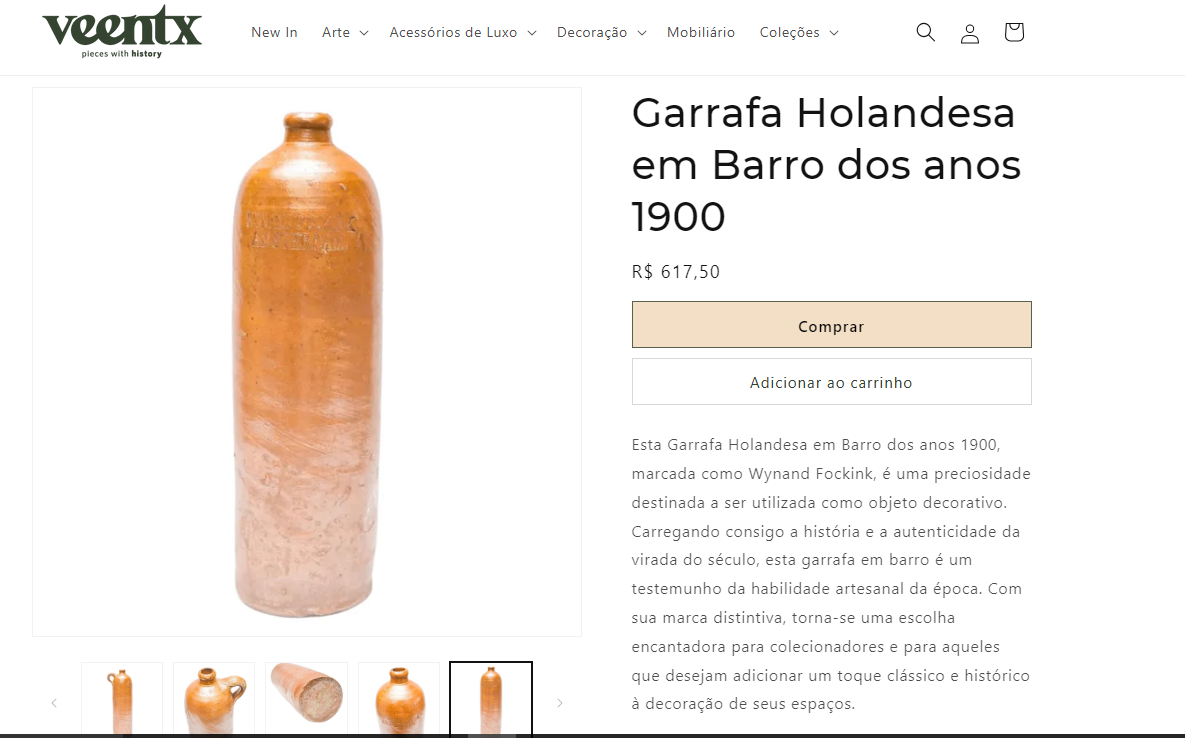The width and height of the screenshot is (1185, 738).
Task: Open the search magnifier icon
Action: (925, 32)
